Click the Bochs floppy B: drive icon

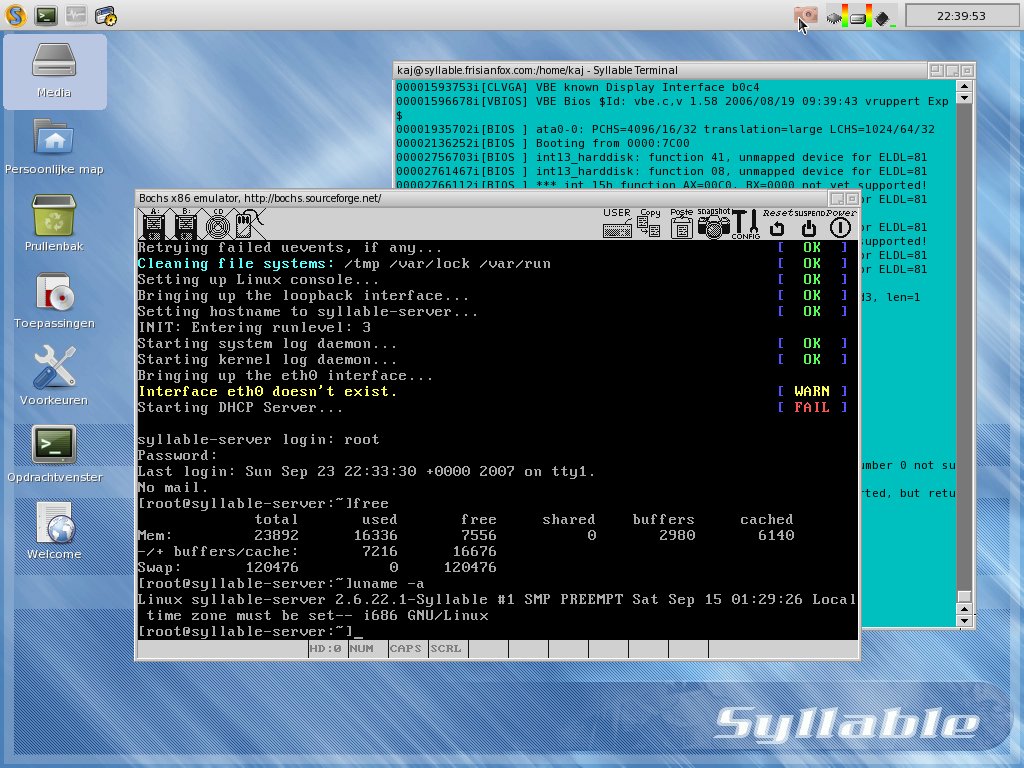(x=185, y=224)
